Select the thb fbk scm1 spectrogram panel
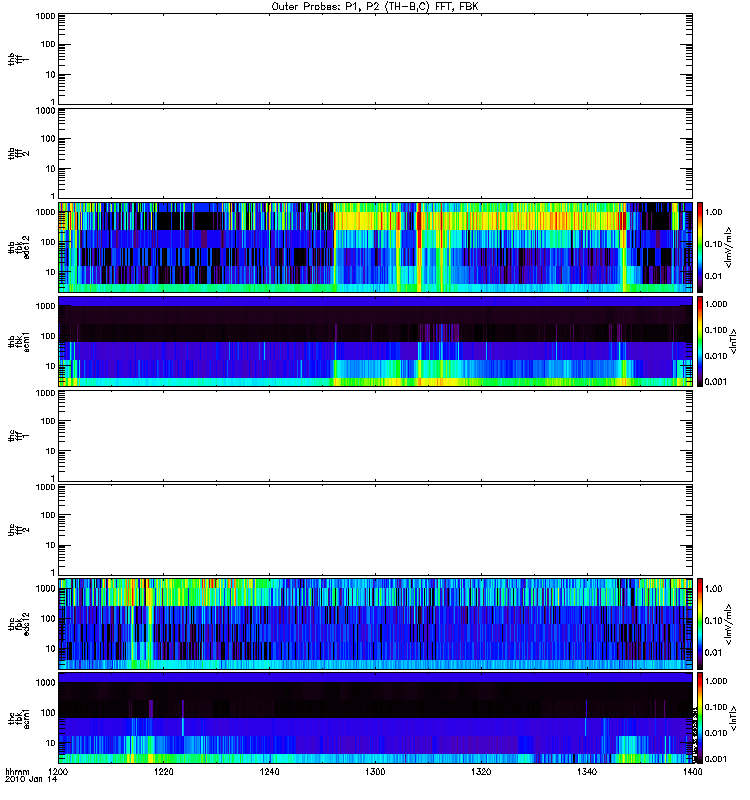Screen dimensions: 750x800 pos(375,341)
